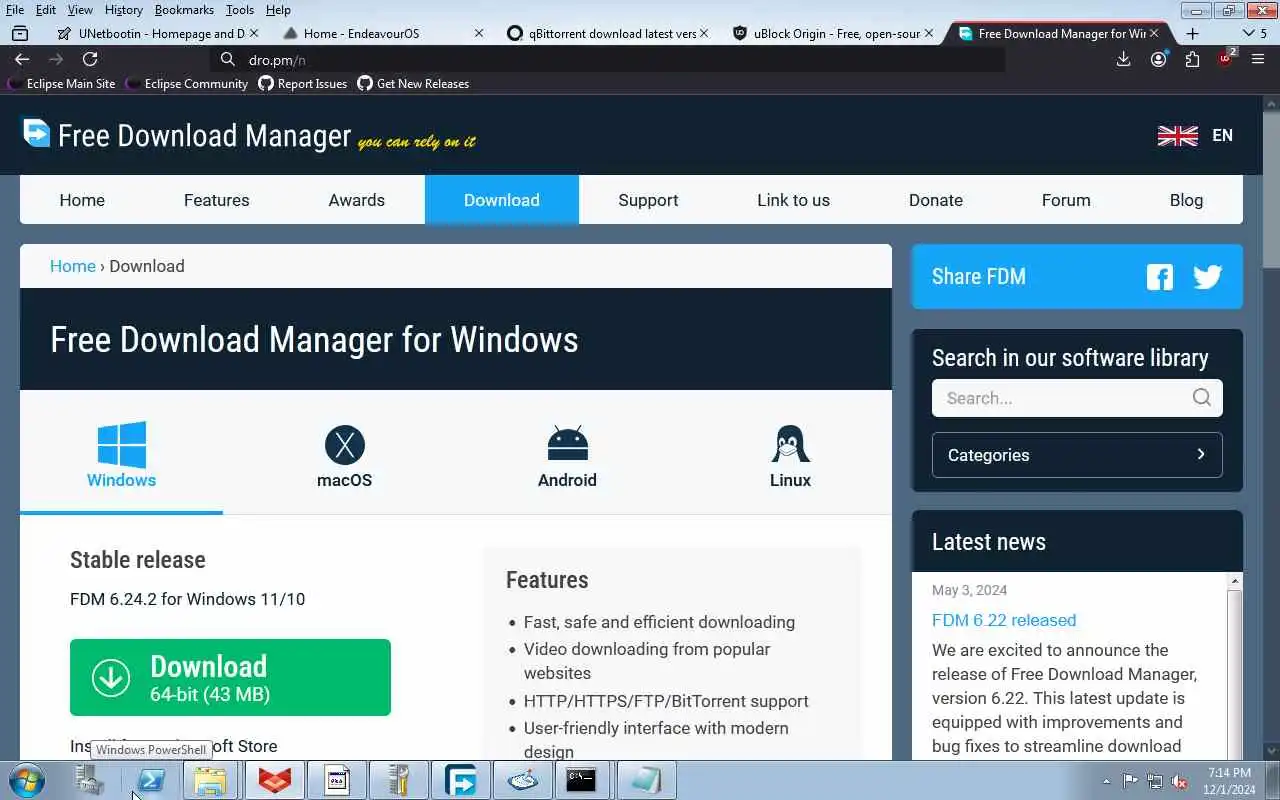The height and width of the screenshot is (800, 1280).
Task: Open the Donate nav item
Action: [936, 200]
